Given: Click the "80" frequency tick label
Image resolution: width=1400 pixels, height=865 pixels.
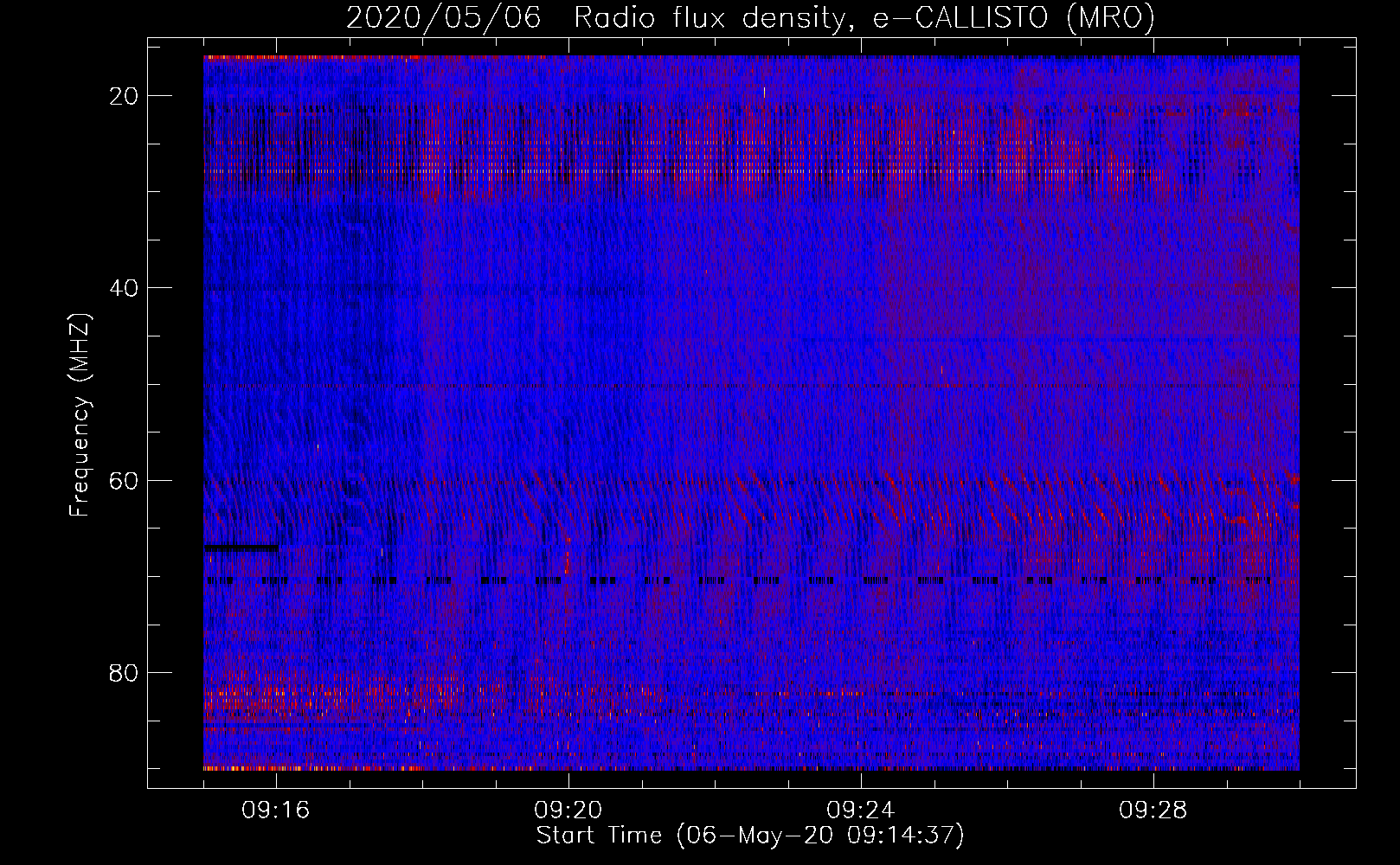Looking at the screenshot, I should coord(125,673).
